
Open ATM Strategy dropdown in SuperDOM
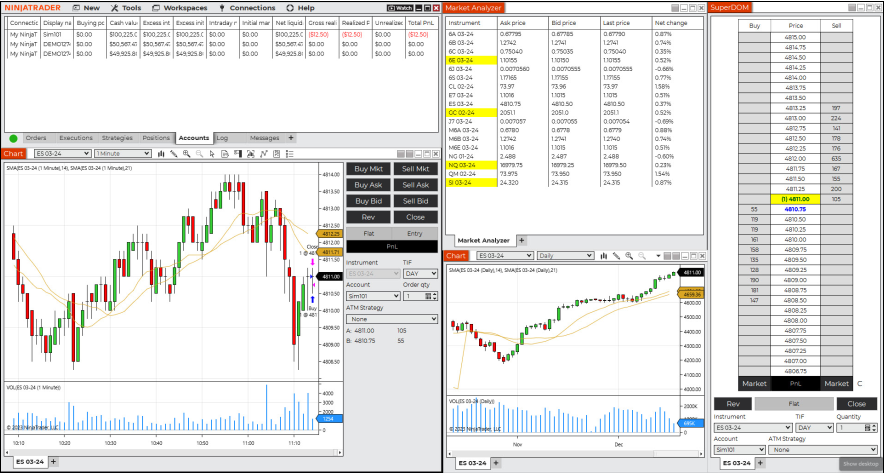pos(823,450)
